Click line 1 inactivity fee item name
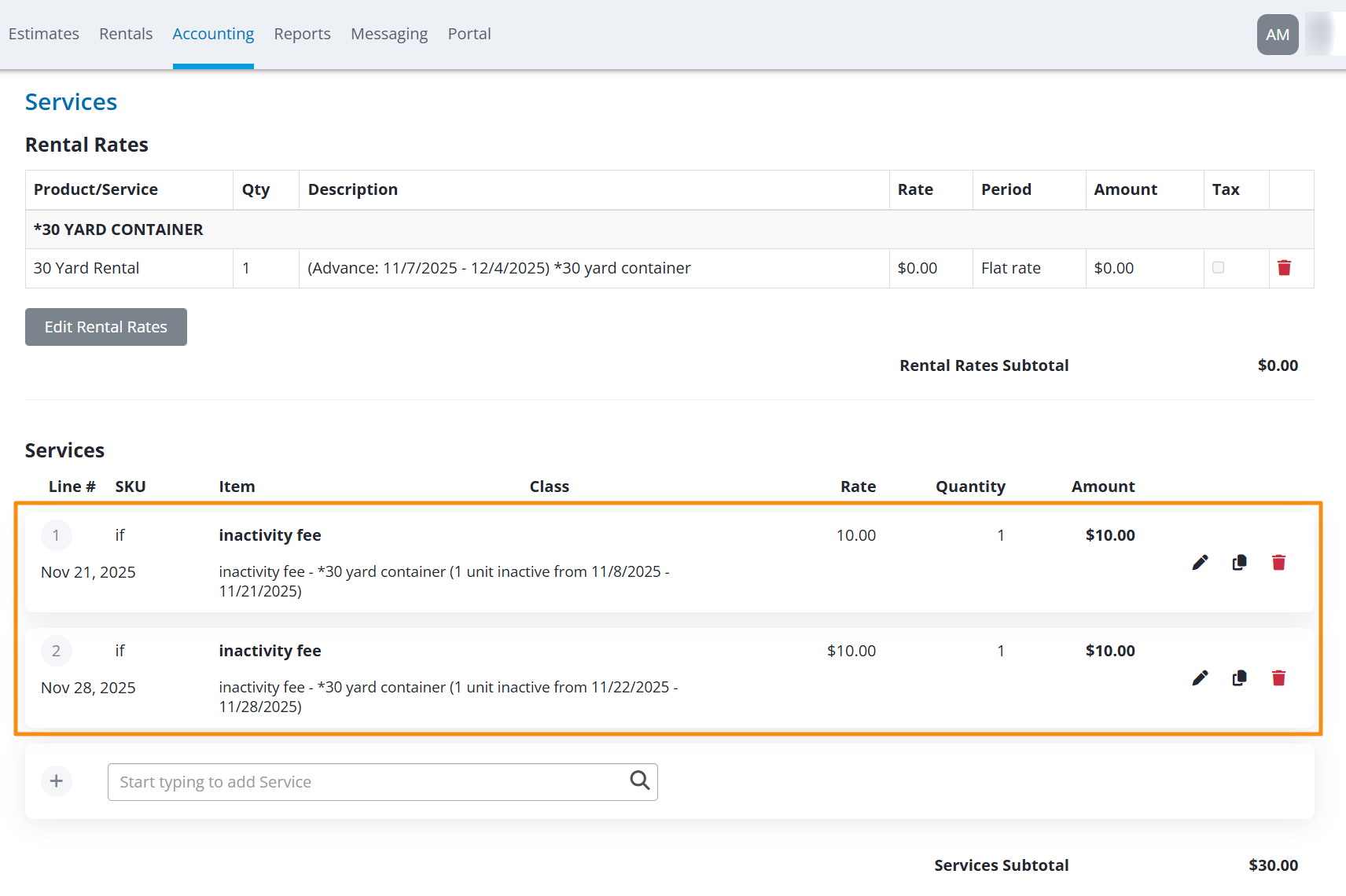Screen dimensions: 1346x896 (270, 535)
